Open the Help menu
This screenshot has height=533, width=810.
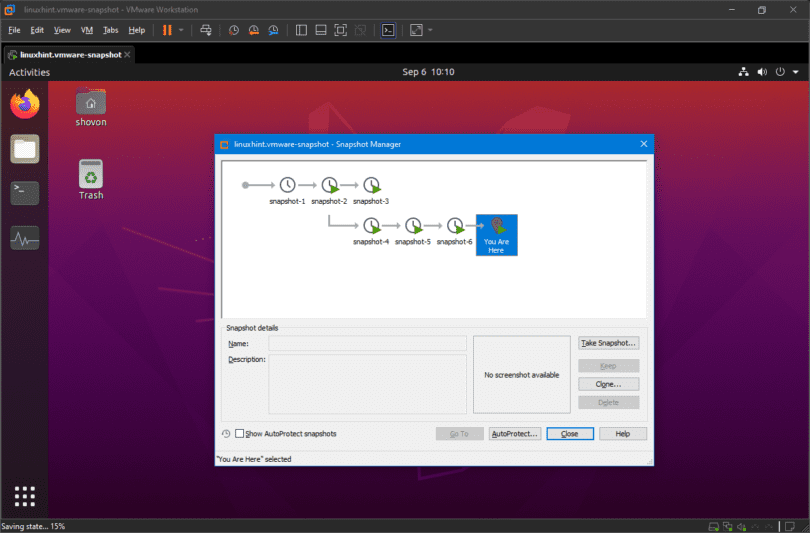(x=136, y=30)
